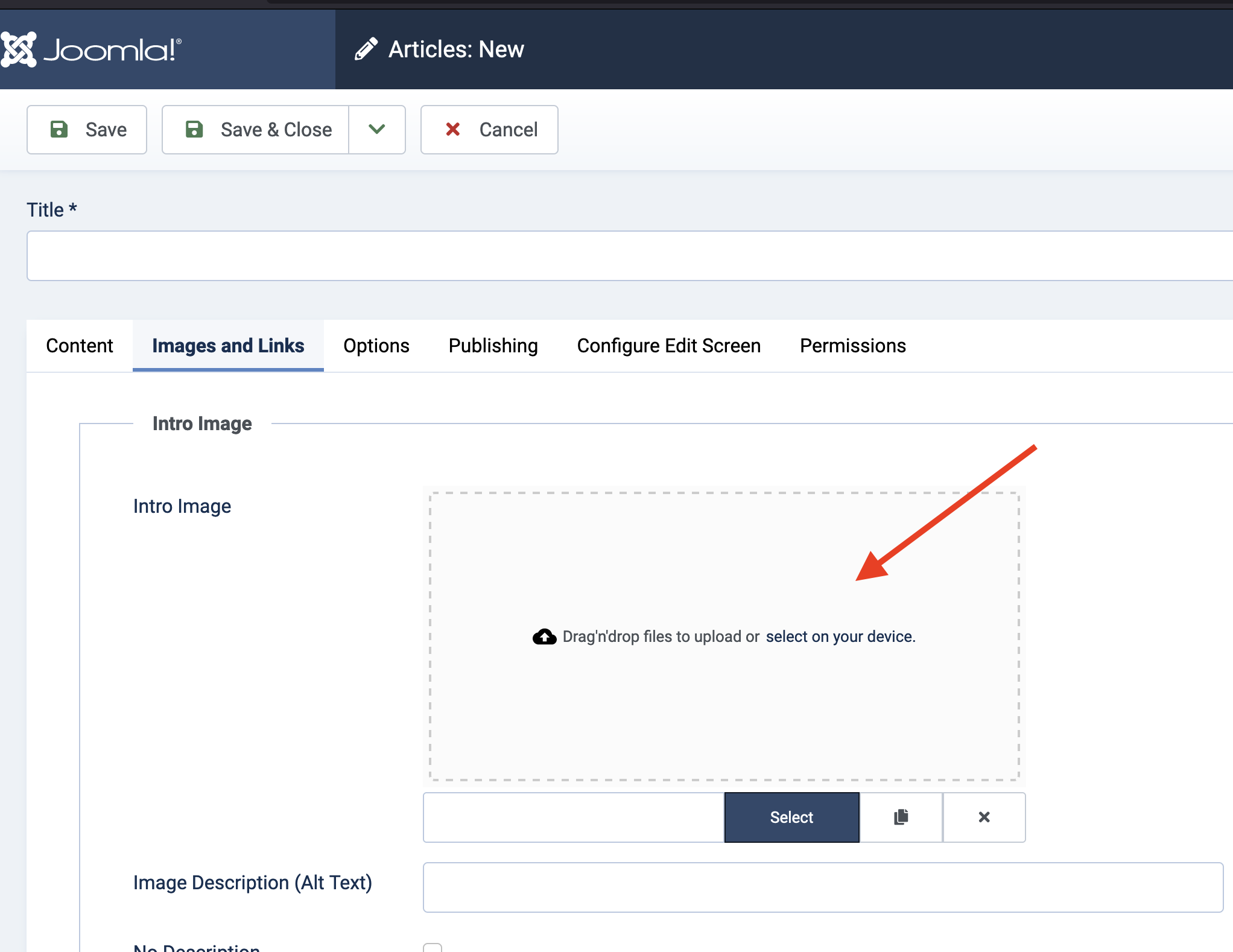Go to the Options tab
The height and width of the screenshot is (952, 1233).
tap(376, 346)
